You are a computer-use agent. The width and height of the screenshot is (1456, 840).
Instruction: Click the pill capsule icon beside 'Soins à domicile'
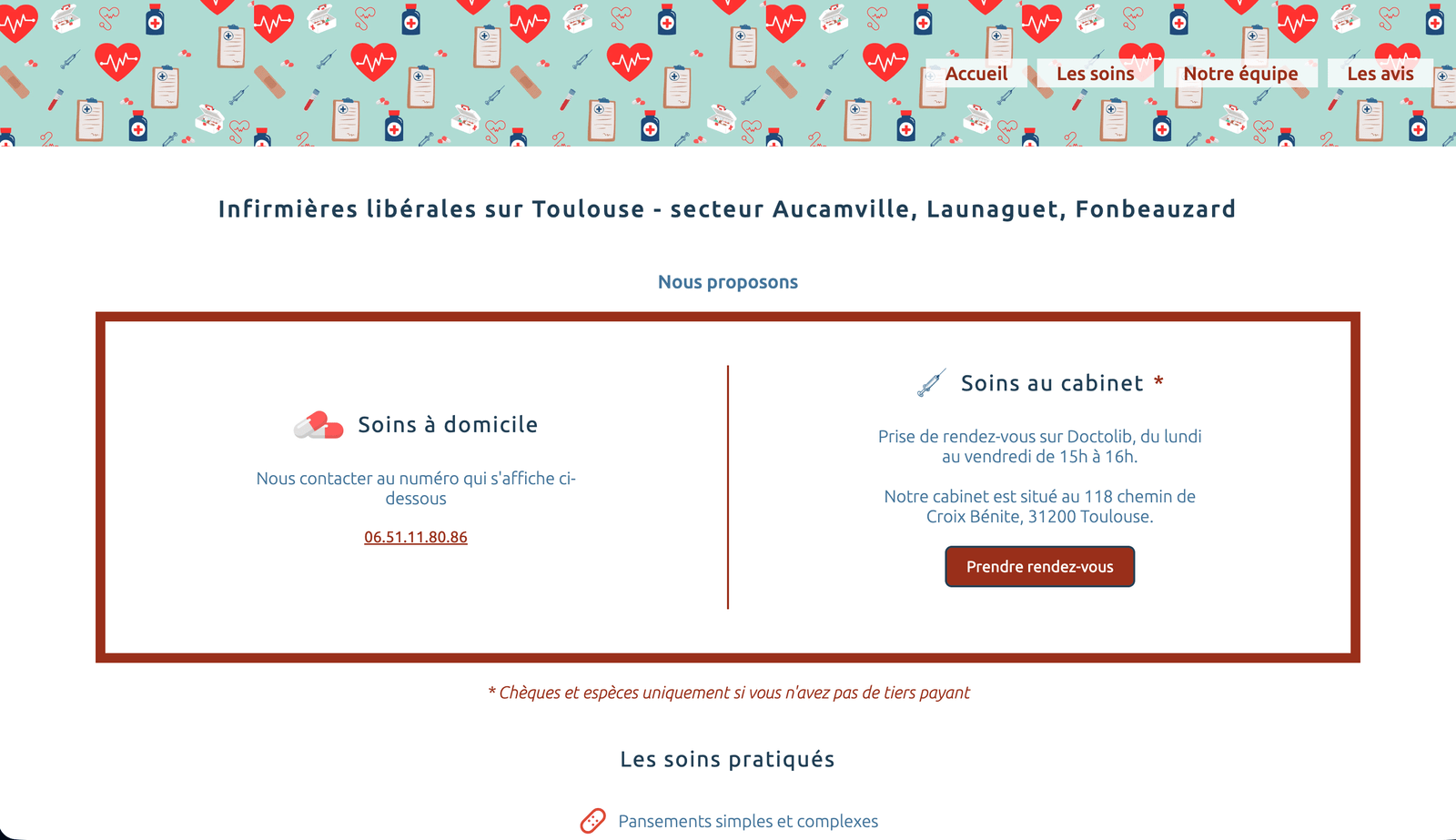pos(318,423)
